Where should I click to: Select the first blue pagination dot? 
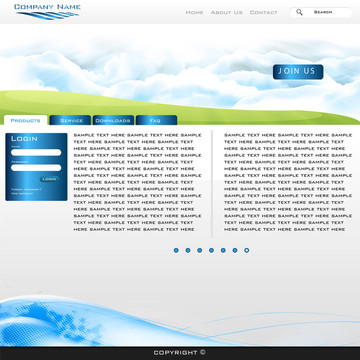coord(176,250)
